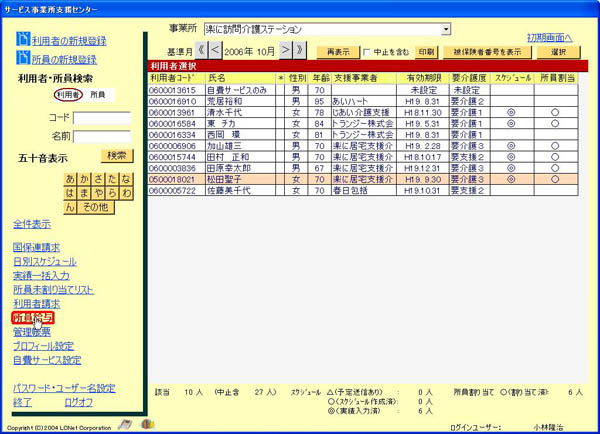The height and width of the screenshot is (434, 600).
Task: Click schedule mark in 田村 正和 row
Action: (x=511, y=157)
